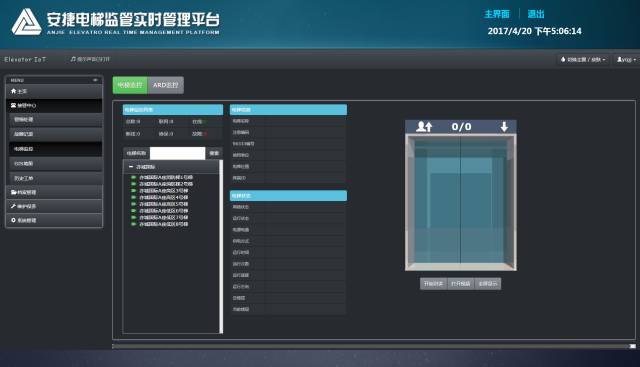Select the green 电梯监控 tab
Image resolution: width=640 pixels, height=367 pixels.
point(130,85)
